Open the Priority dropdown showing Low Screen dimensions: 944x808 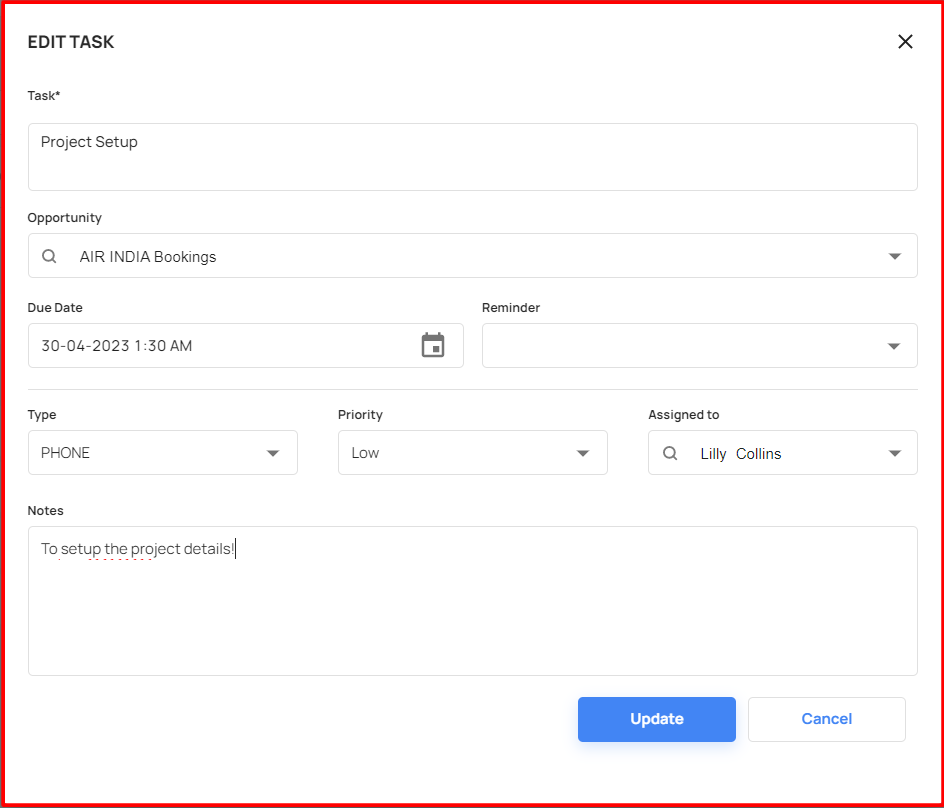click(473, 452)
